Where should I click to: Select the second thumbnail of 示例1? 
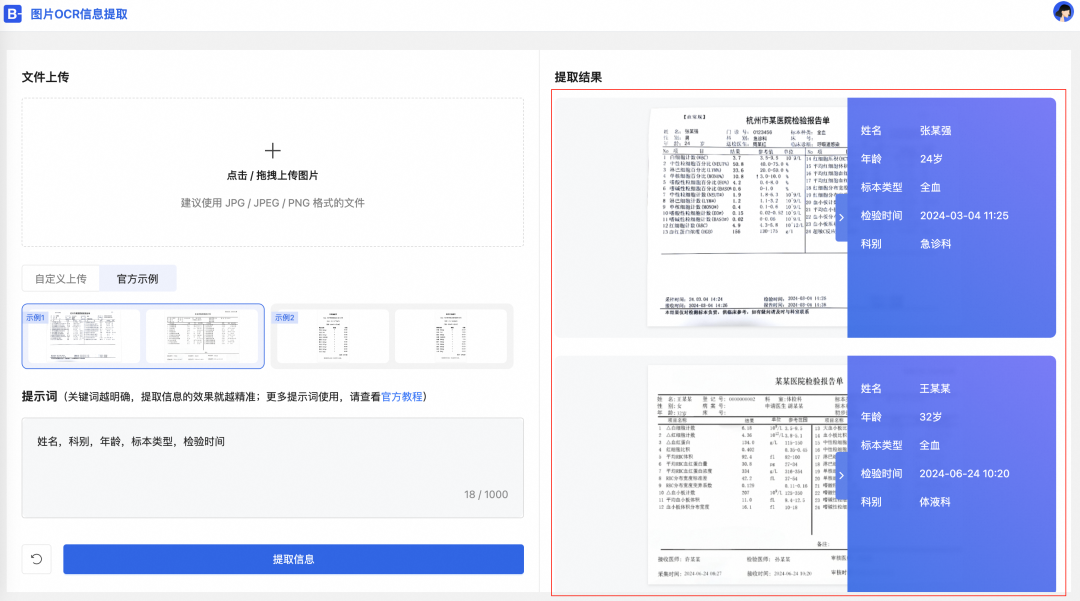point(203,337)
